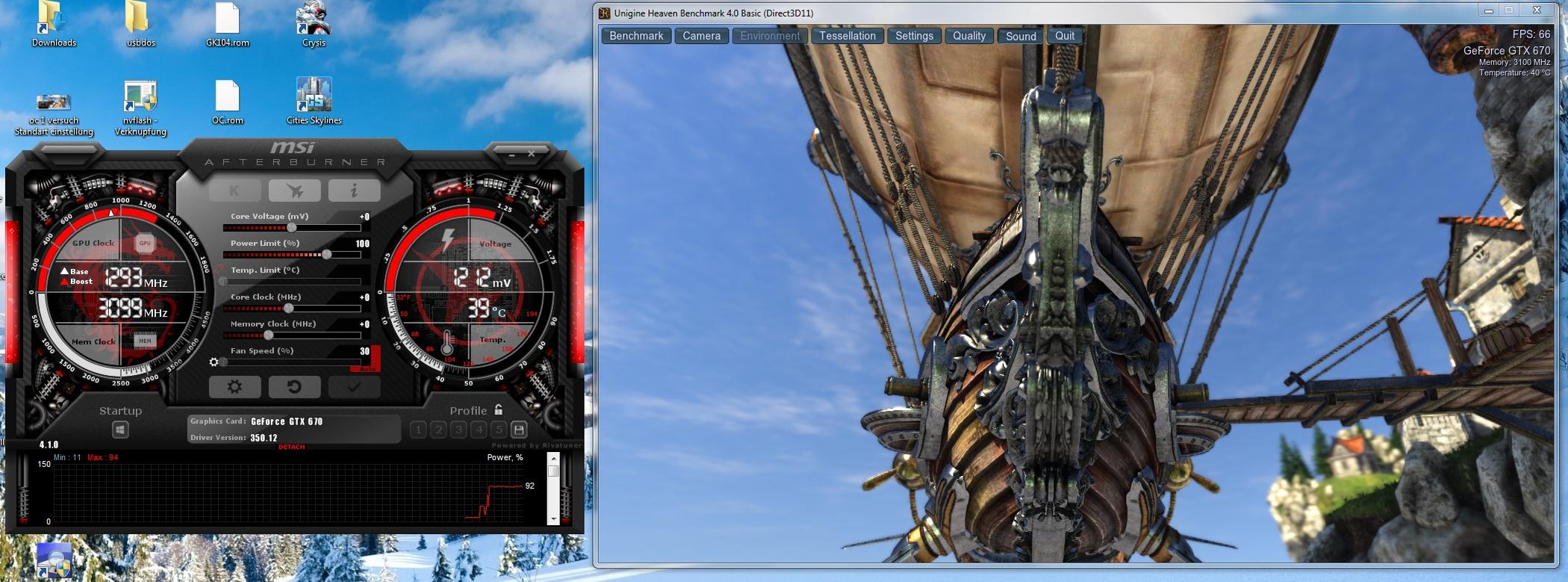Toggle the profile lock icon
The image size is (1568, 582).
(x=499, y=409)
